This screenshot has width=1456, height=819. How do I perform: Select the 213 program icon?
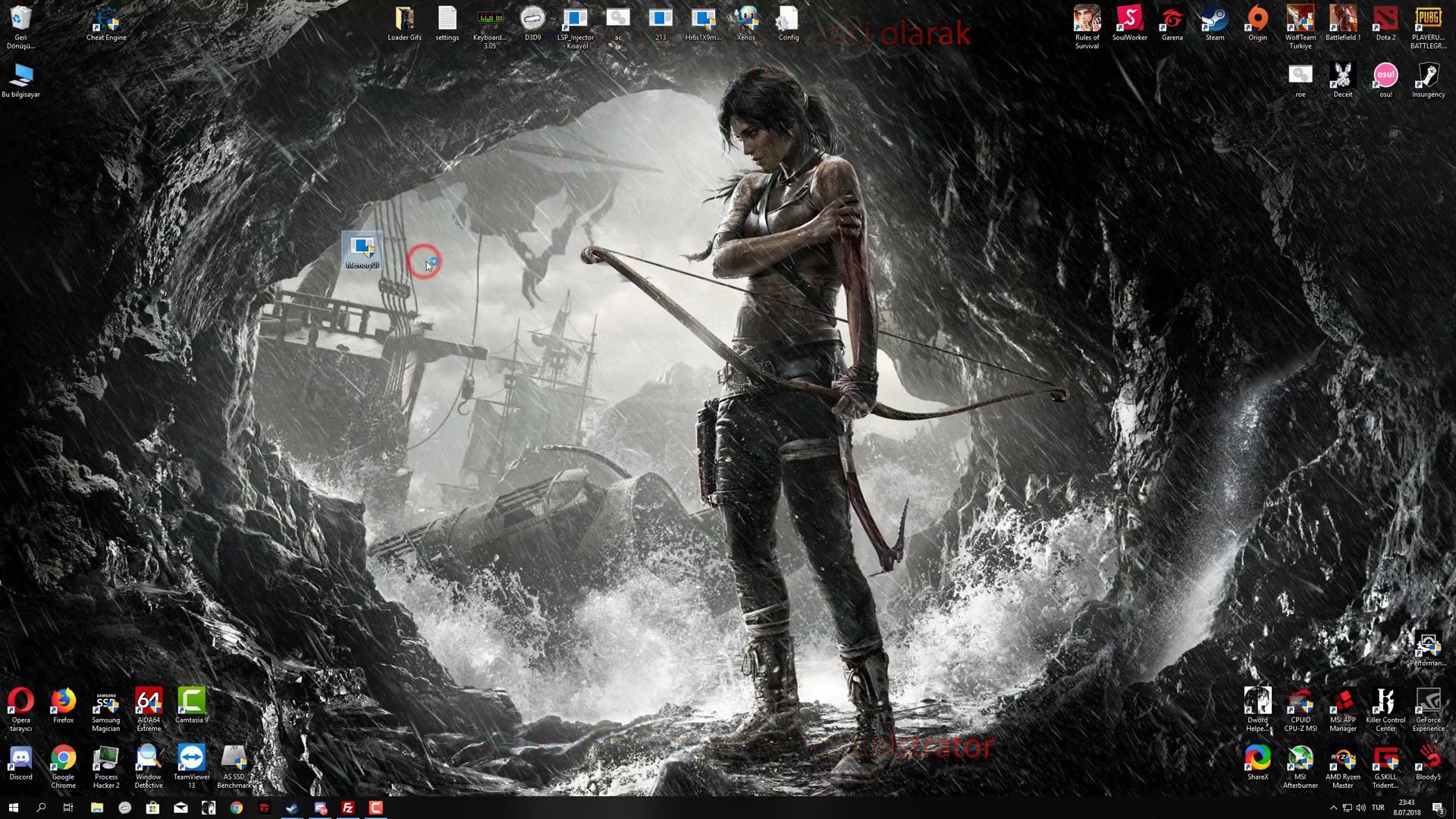click(661, 24)
